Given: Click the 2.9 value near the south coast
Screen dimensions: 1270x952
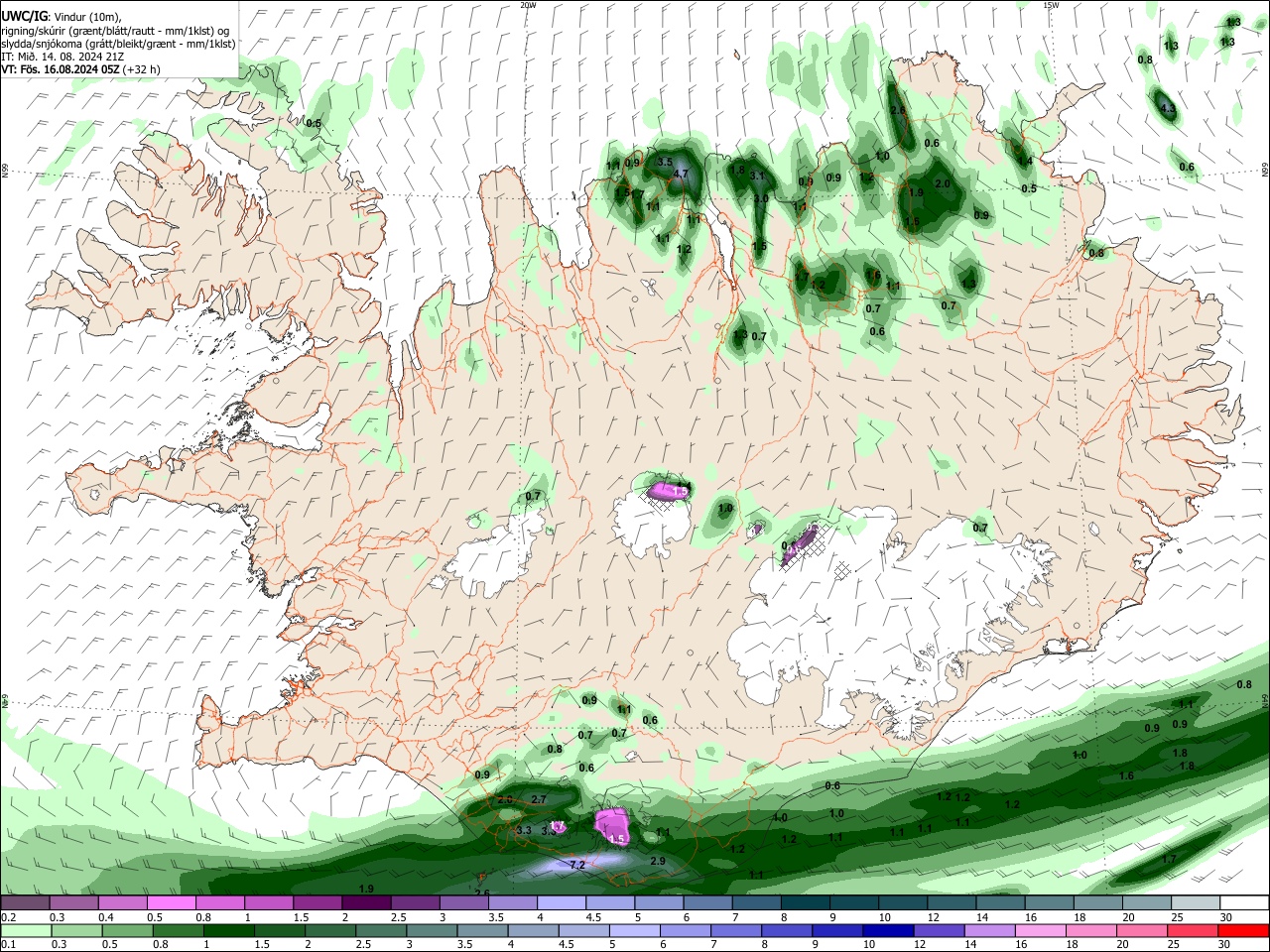Looking at the screenshot, I should 658,861.
